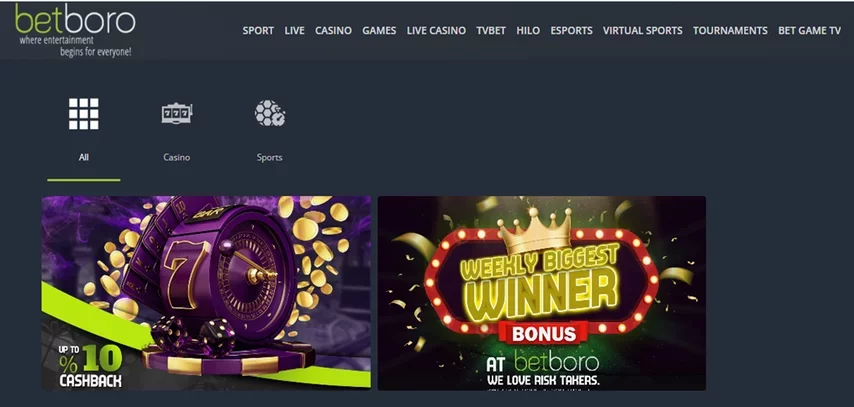Screen dimensions: 854x407
Task: Open the SPORT menu item
Action: tap(258, 31)
